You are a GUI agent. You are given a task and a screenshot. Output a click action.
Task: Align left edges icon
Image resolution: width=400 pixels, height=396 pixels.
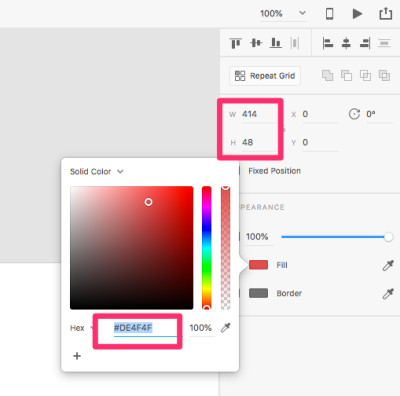[x=328, y=43]
